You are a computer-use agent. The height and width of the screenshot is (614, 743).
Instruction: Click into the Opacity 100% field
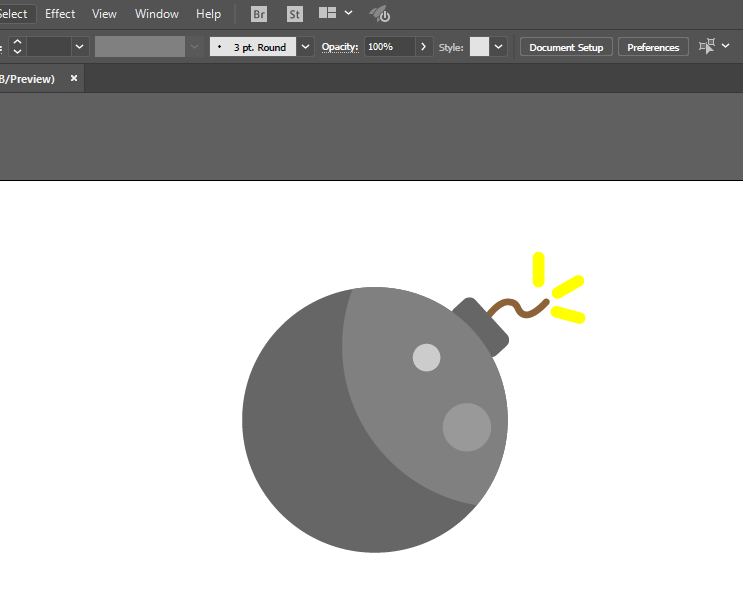tap(390, 47)
